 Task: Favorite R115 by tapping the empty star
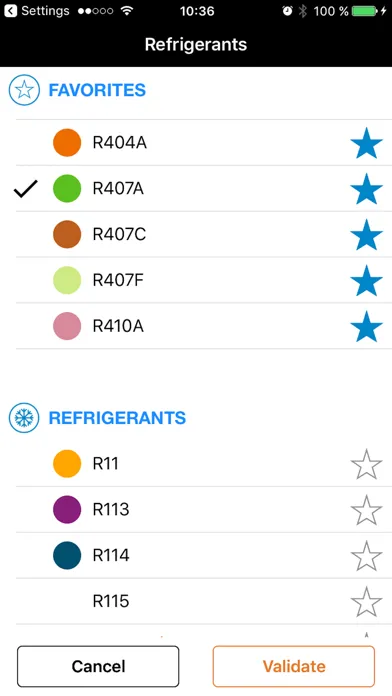click(x=366, y=601)
